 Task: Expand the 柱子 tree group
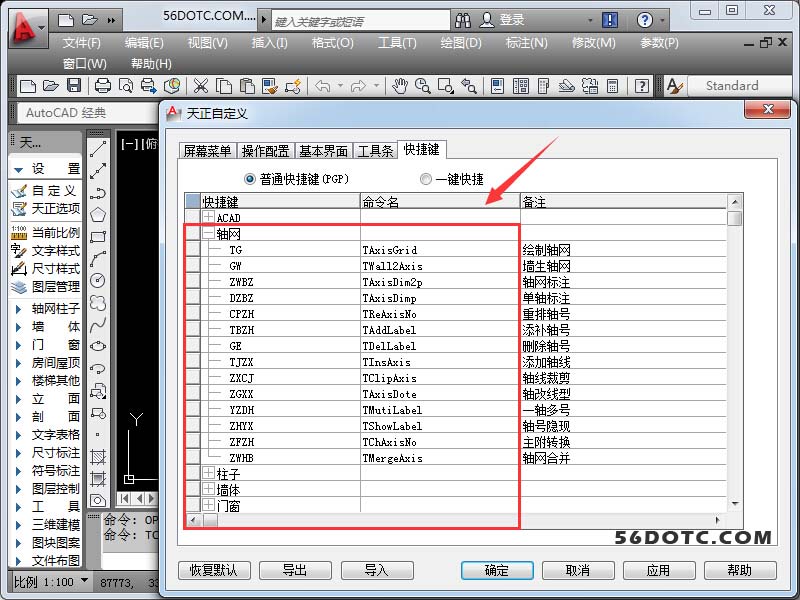[209, 474]
